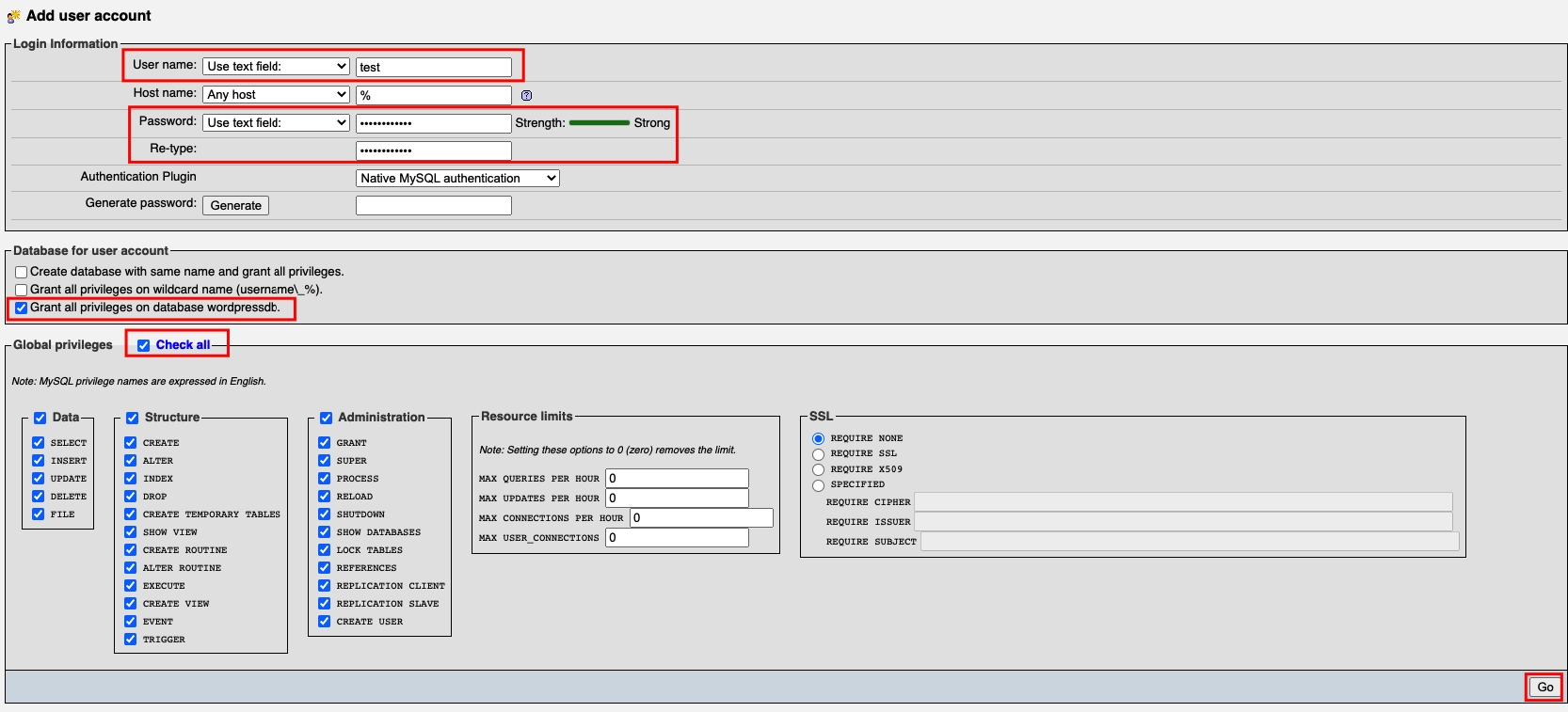Screen dimensions: 1568x712
Task: Toggle the Check all global privileges checkbox
Action: point(144,345)
